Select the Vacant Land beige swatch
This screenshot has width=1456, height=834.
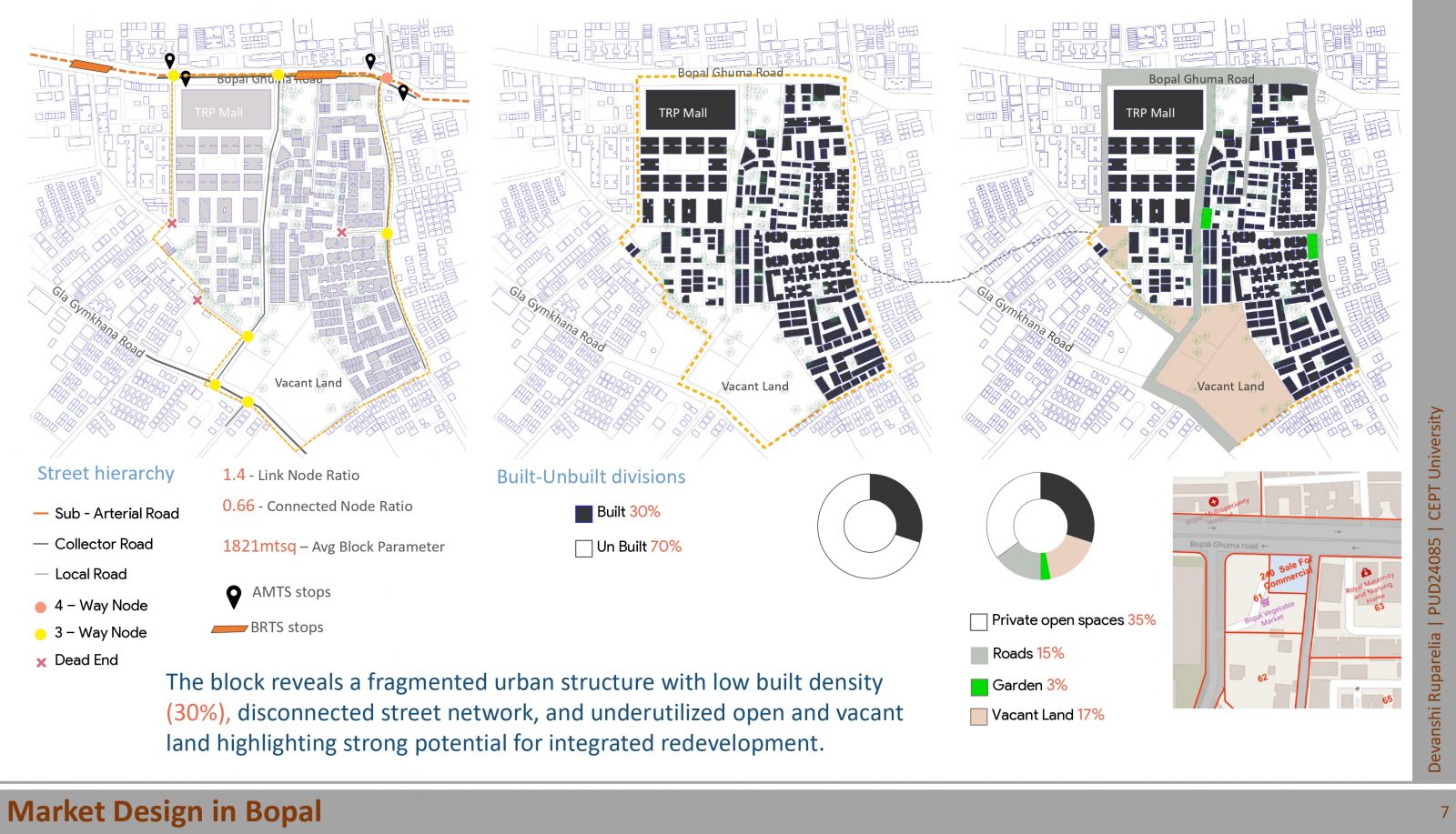tap(979, 717)
